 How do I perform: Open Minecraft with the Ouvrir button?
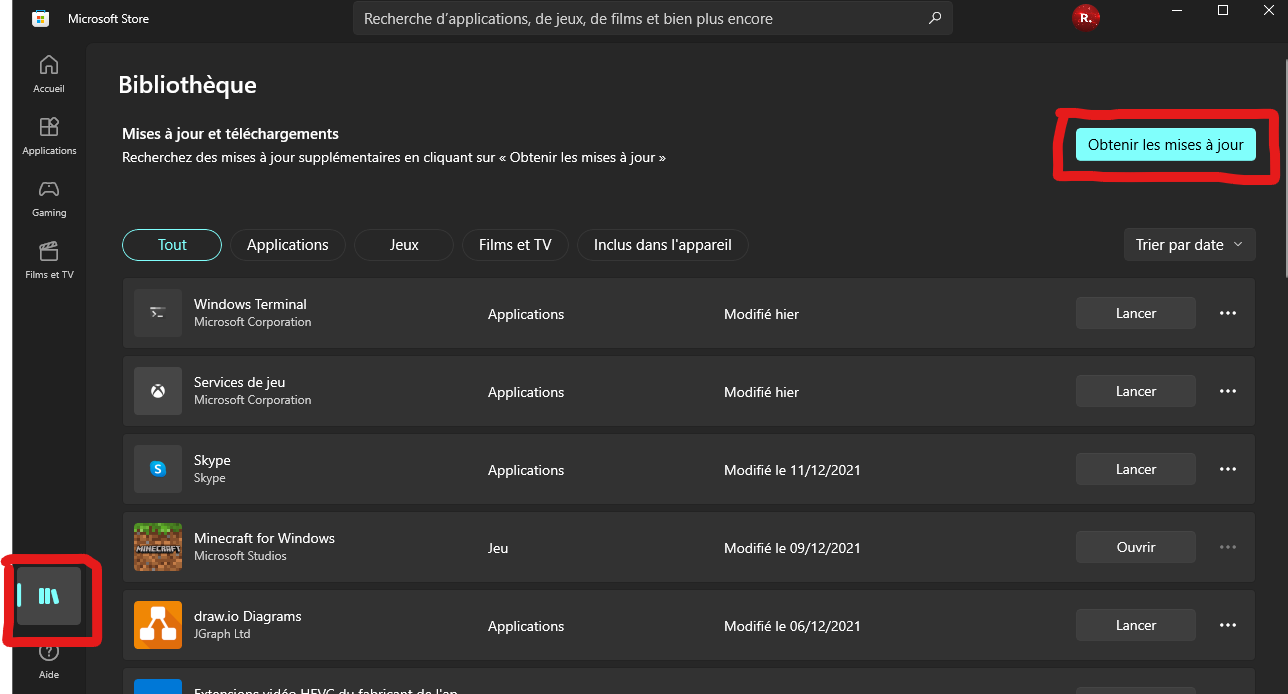(x=1136, y=547)
